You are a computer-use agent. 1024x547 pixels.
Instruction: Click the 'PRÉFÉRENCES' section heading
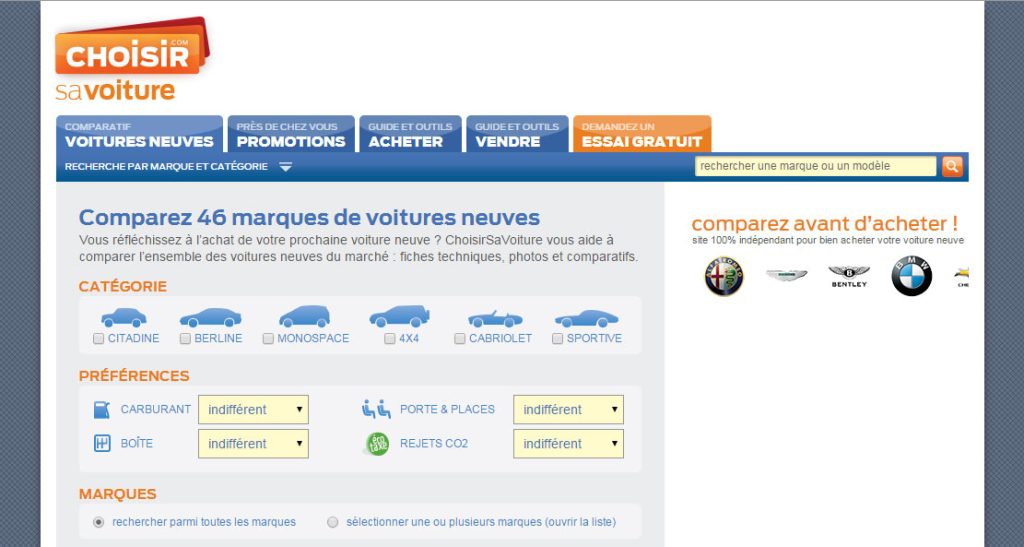point(134,376)
